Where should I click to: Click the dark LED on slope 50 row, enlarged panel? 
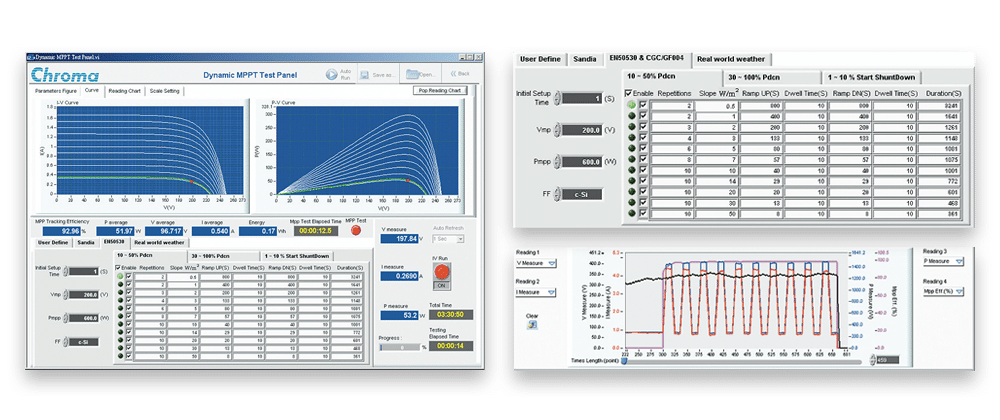pyautogui.click(x=632, y=214)
